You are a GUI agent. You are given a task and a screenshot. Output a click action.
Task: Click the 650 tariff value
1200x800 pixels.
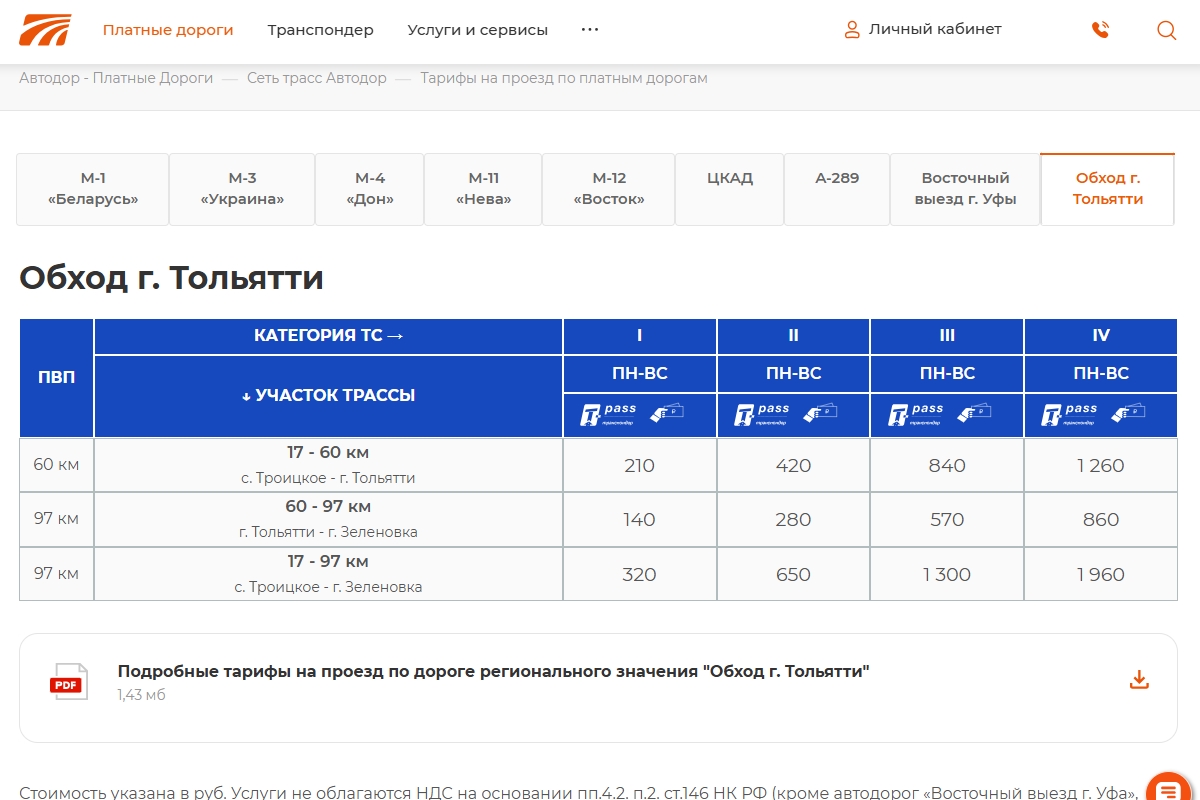point(794,575)
